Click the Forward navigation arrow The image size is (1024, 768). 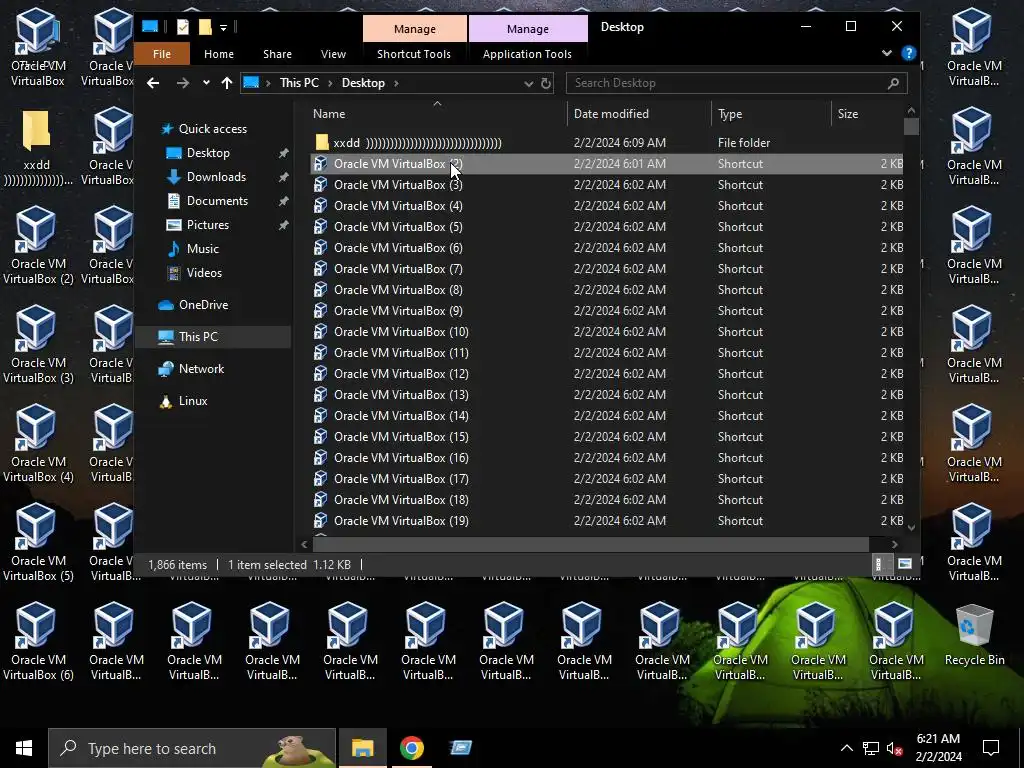(183, 83)
